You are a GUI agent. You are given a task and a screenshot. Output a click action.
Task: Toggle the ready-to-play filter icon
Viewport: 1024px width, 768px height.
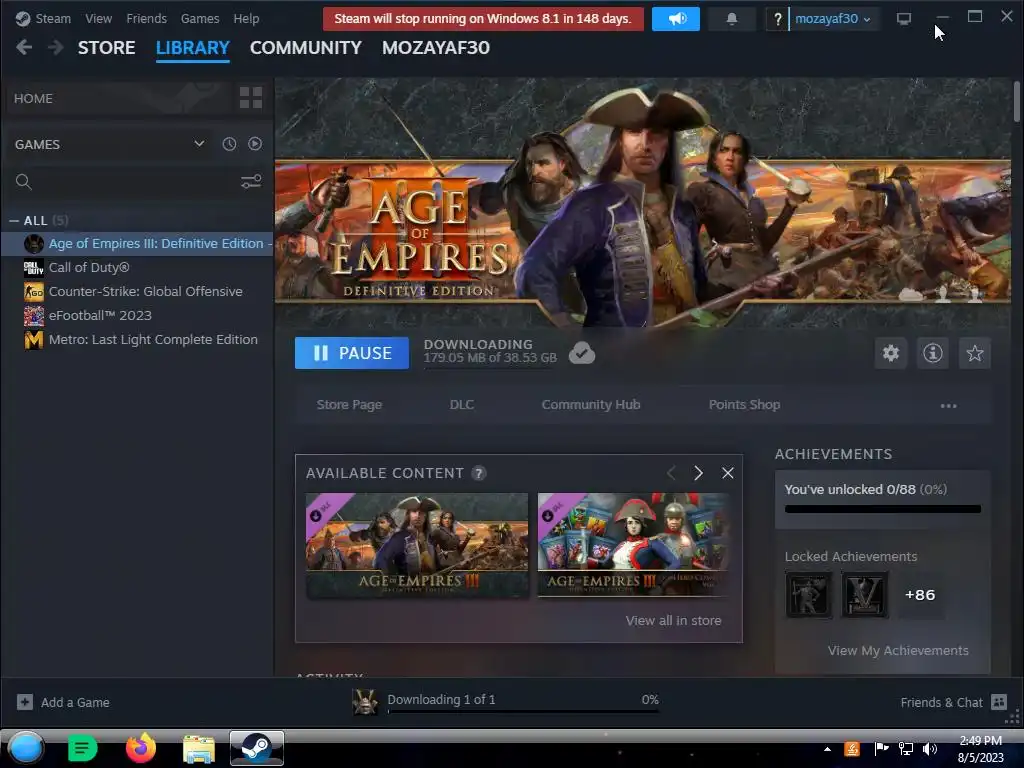point(255,144)
